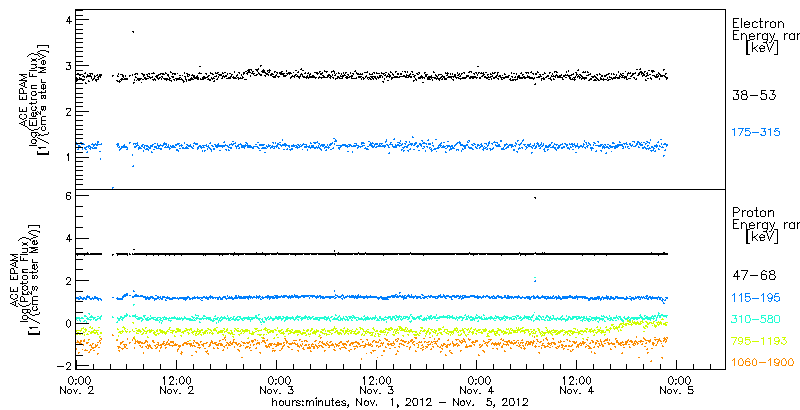800x410 pixels.
Task: Click the "[keV]" unit under Proton heading
Action: pyautogui.click(x=762, y=237)
